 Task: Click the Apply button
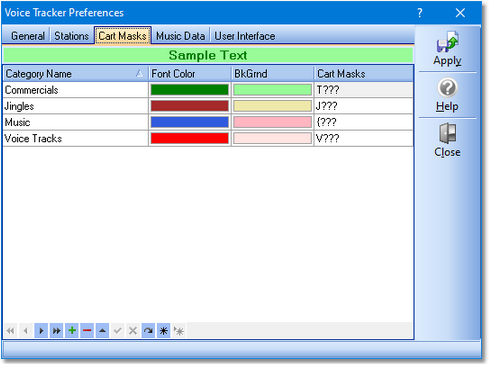click(x=447, y=49)
